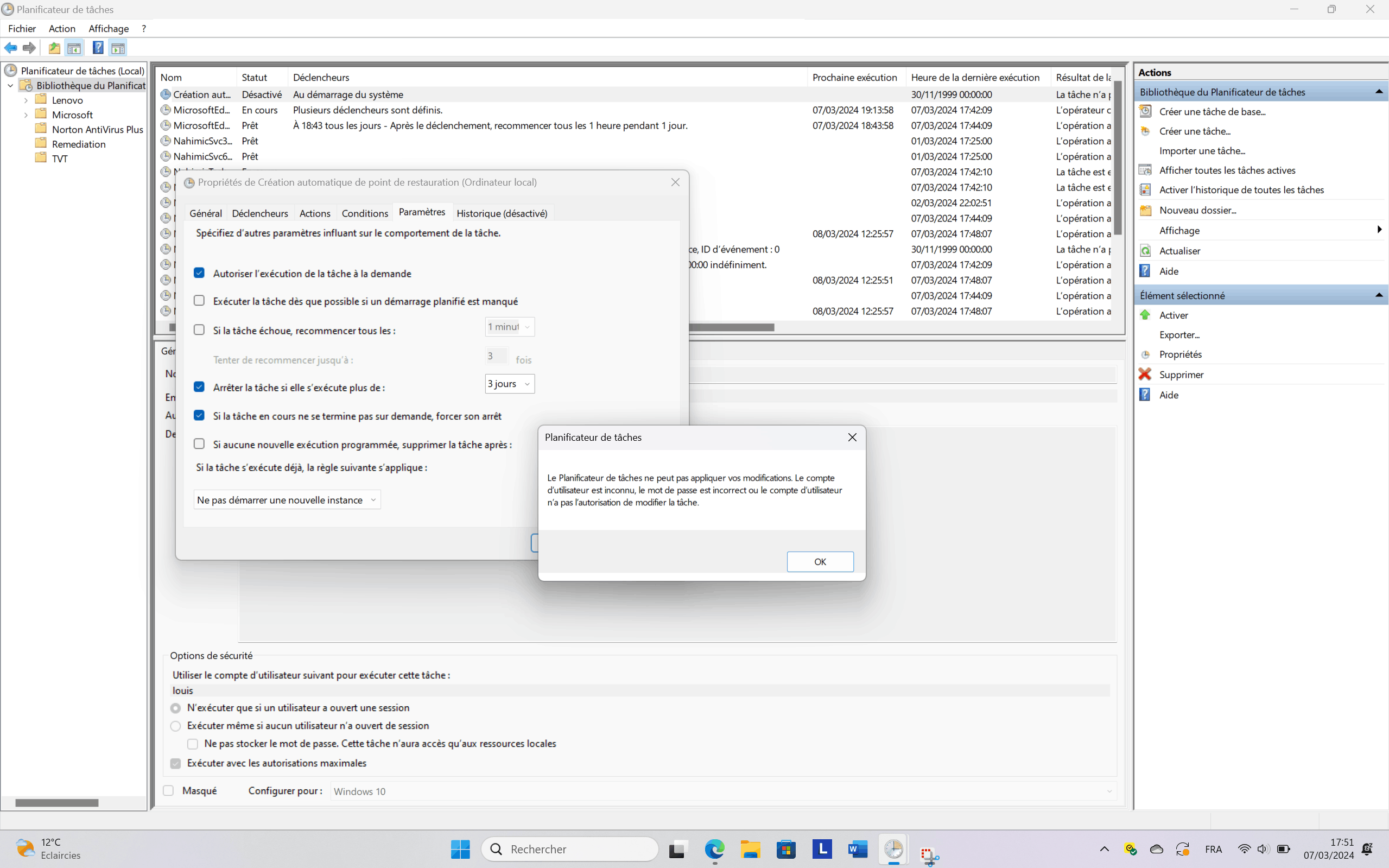Screen dimensions: 1389x868
Task: Toggle Autoriser l'exécution de la tâche à la demande
Action: 199,273
